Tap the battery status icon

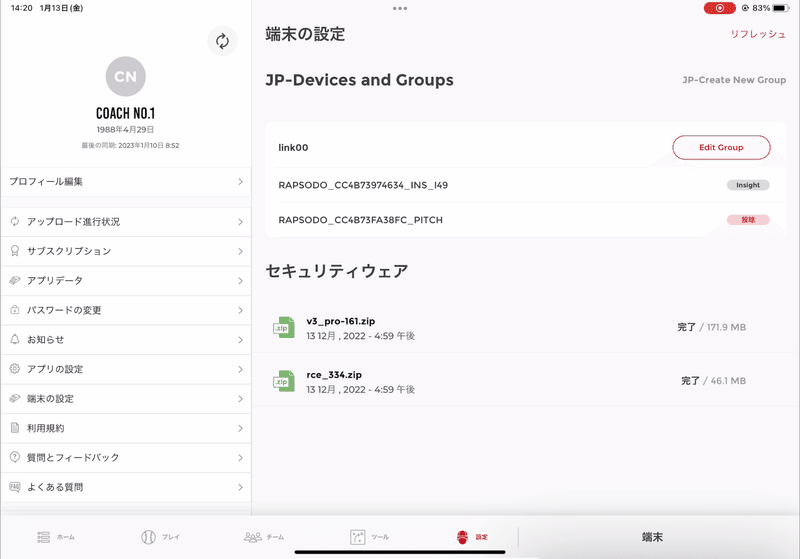coord(781,8)
